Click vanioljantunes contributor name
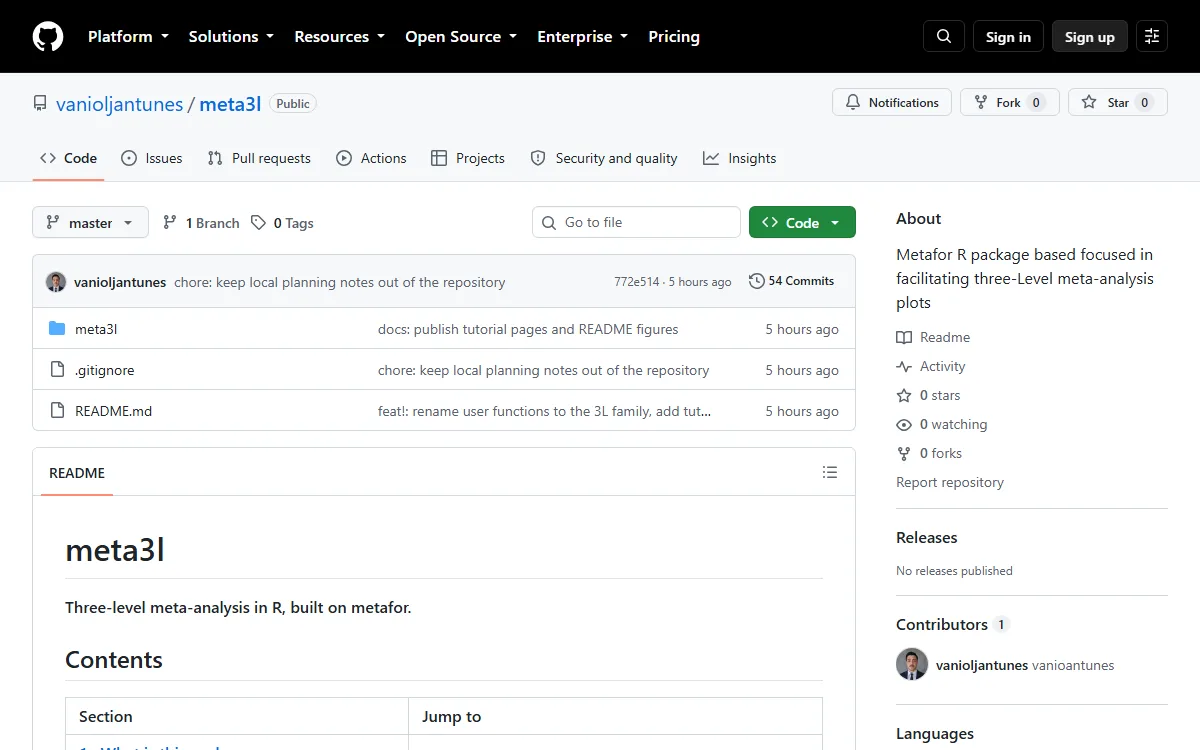 [981, 665]
